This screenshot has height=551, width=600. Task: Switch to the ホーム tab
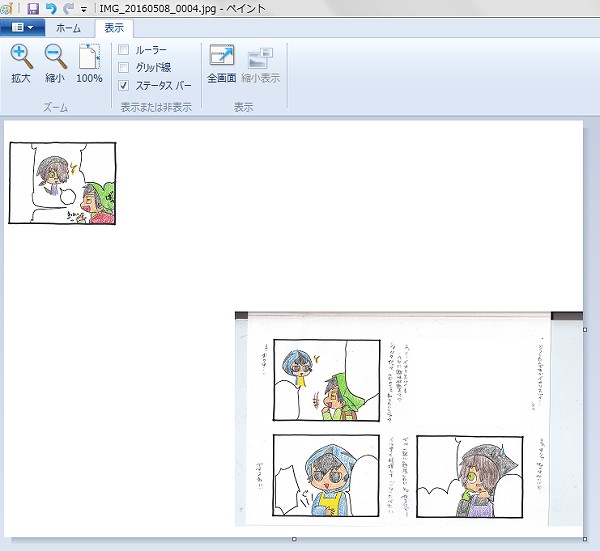70,28
